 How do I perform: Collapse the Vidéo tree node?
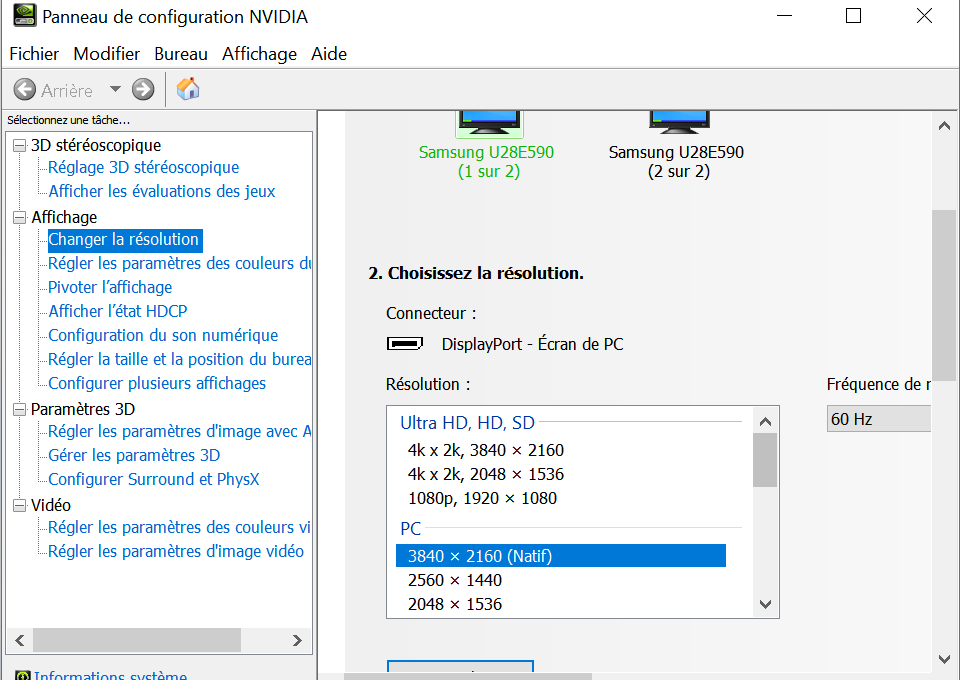point(20,506)
